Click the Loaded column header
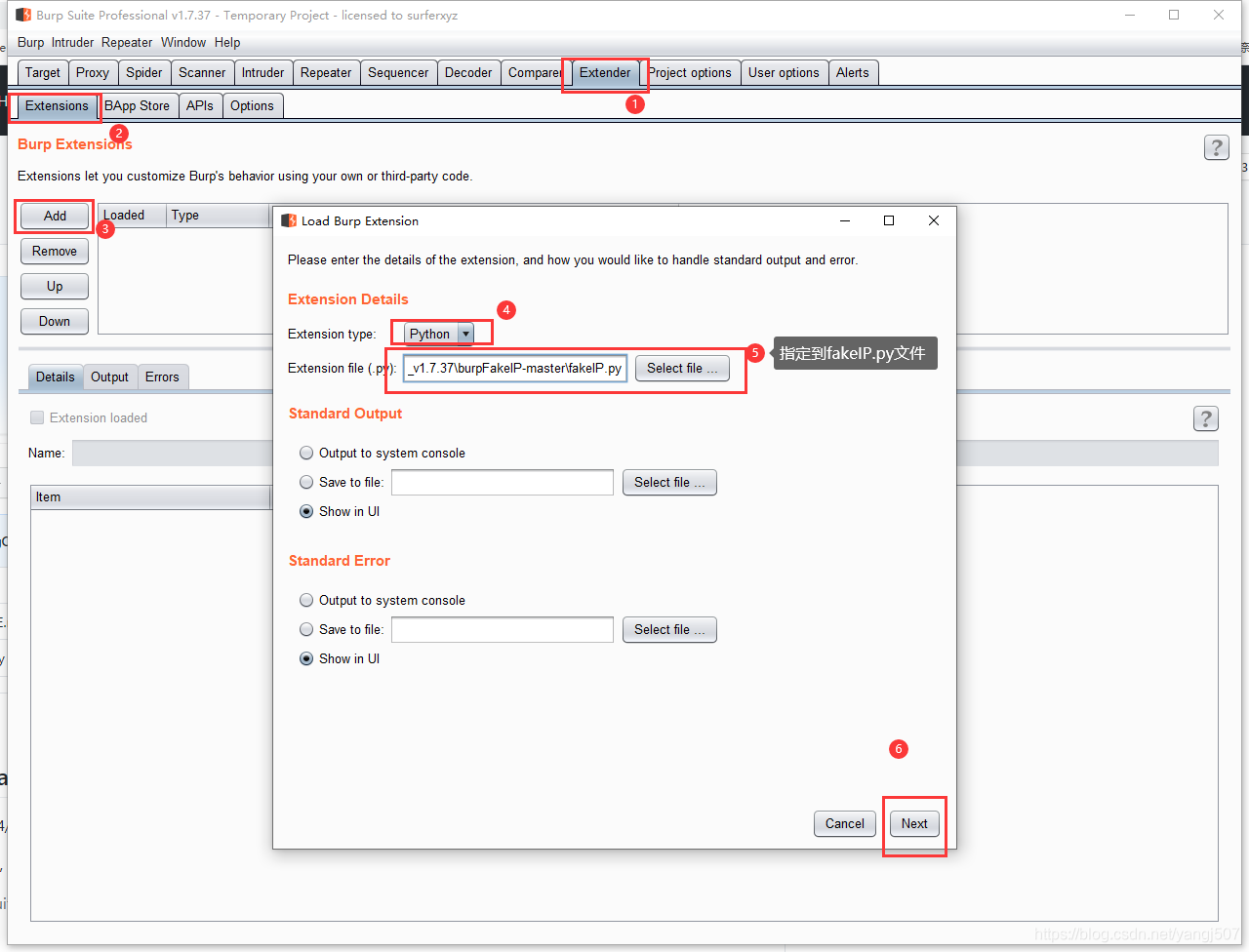 click(132, 215)
